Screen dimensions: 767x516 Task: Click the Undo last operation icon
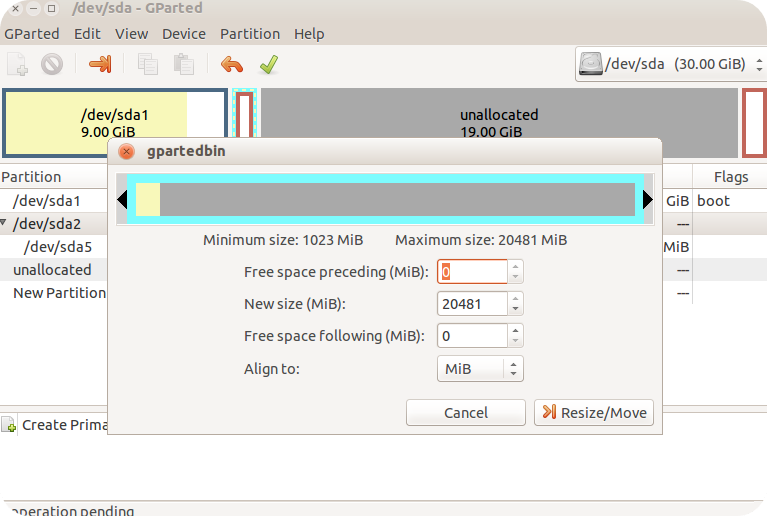coord(232,64)
